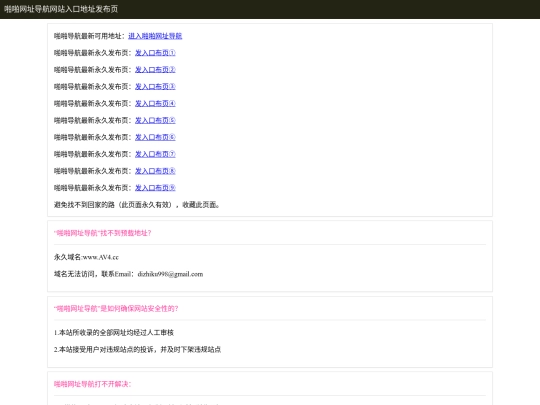
Task: Click the pink heading 啪啪网址导航打不开解决:
Action: [92, 384]
